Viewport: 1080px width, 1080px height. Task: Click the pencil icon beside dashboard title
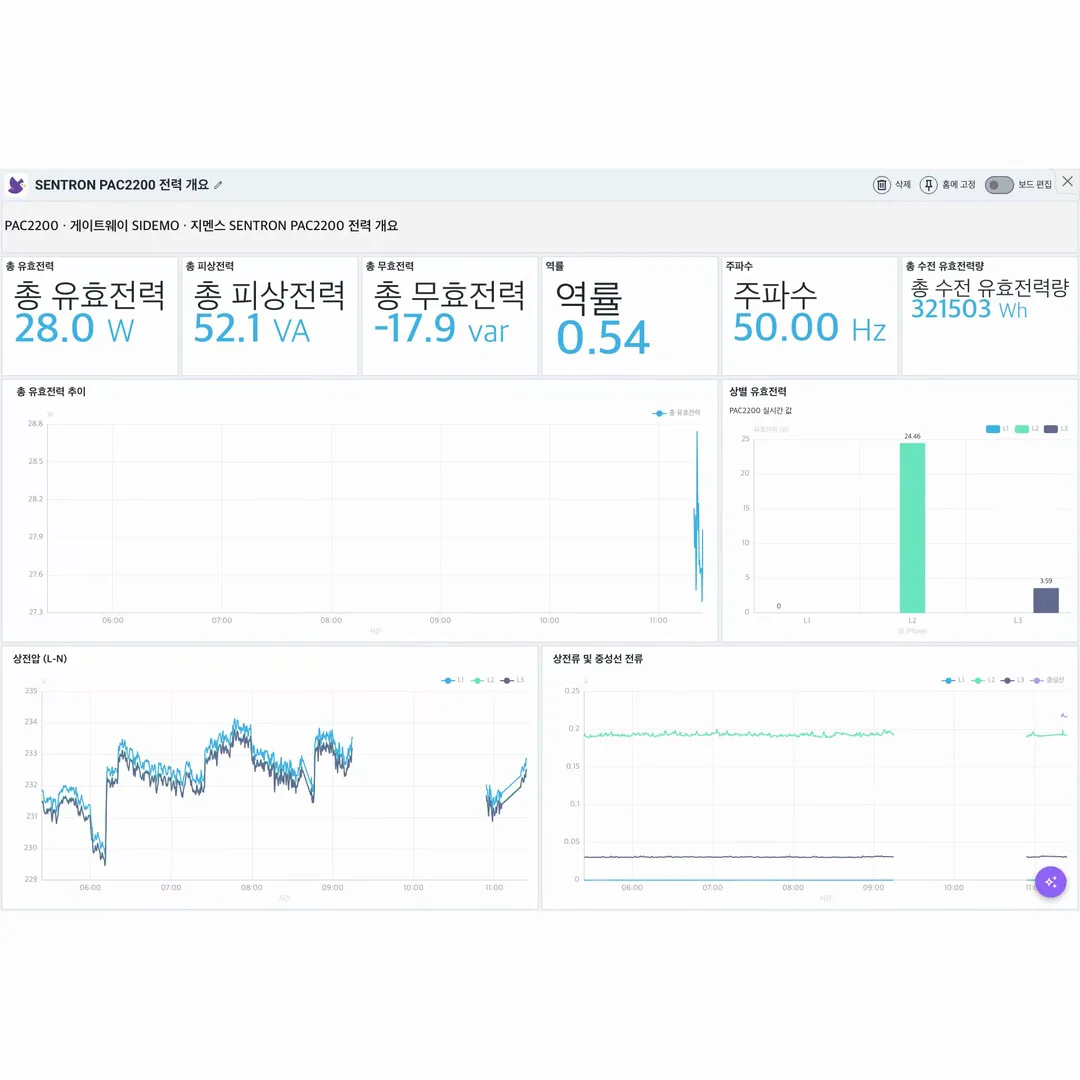(218, 185)
